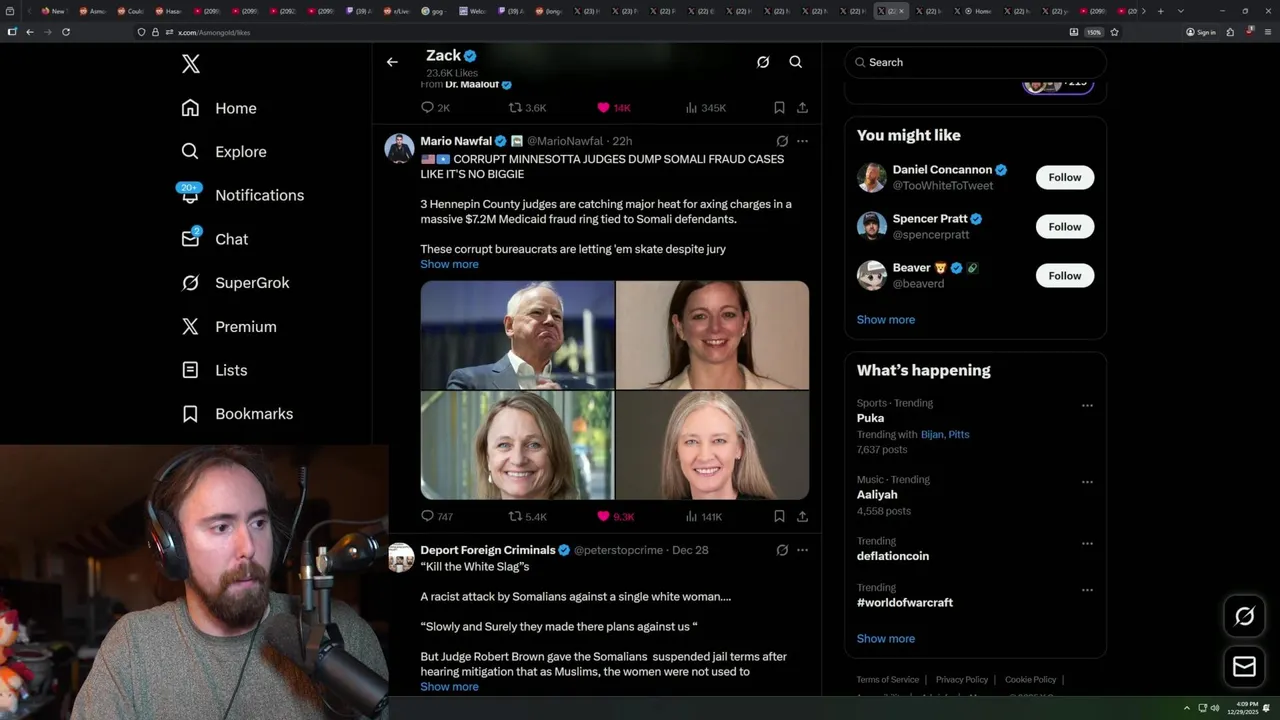Follow Daniel Concannon

(x=1065, y=177)
